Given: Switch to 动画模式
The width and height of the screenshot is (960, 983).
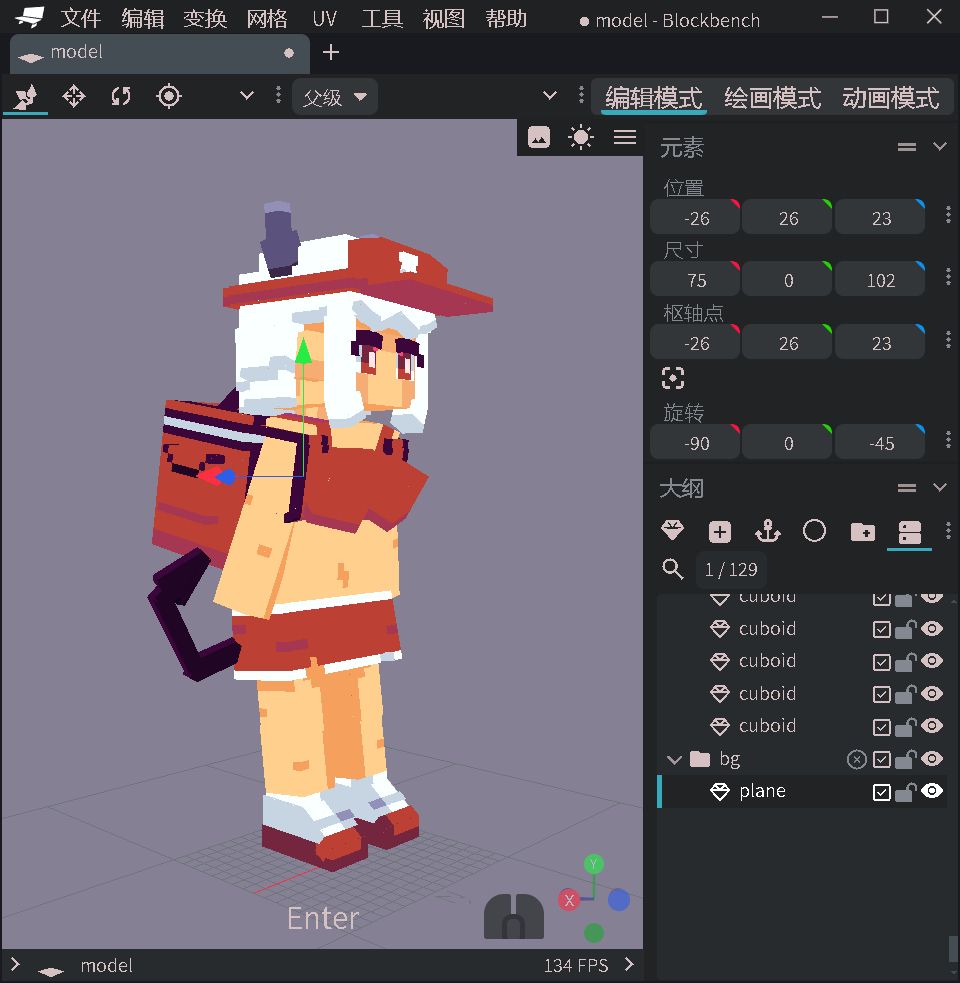Looking at the screenshot, I should (891, 98).
